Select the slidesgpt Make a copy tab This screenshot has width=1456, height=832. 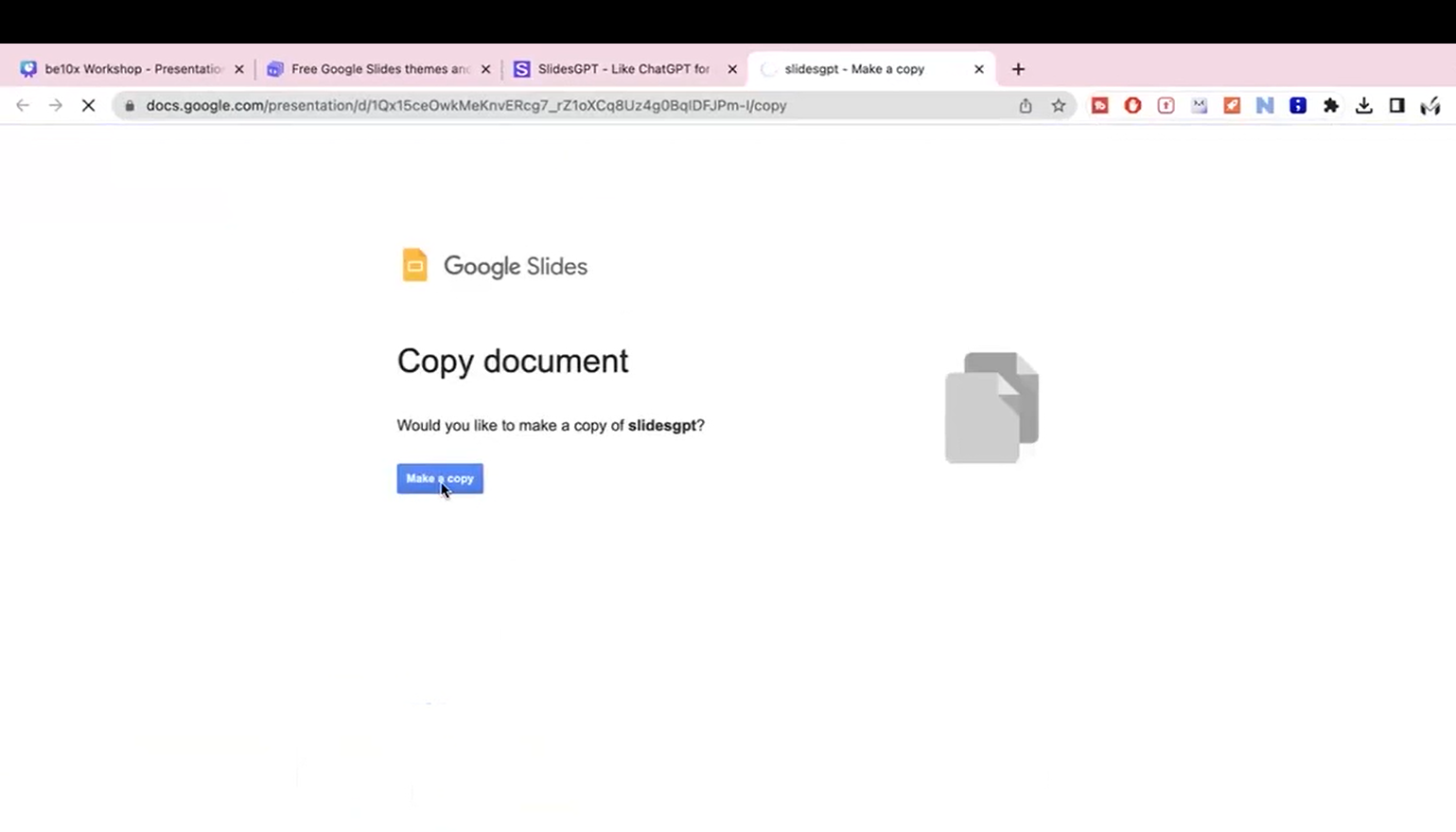[x=870, y=69]
